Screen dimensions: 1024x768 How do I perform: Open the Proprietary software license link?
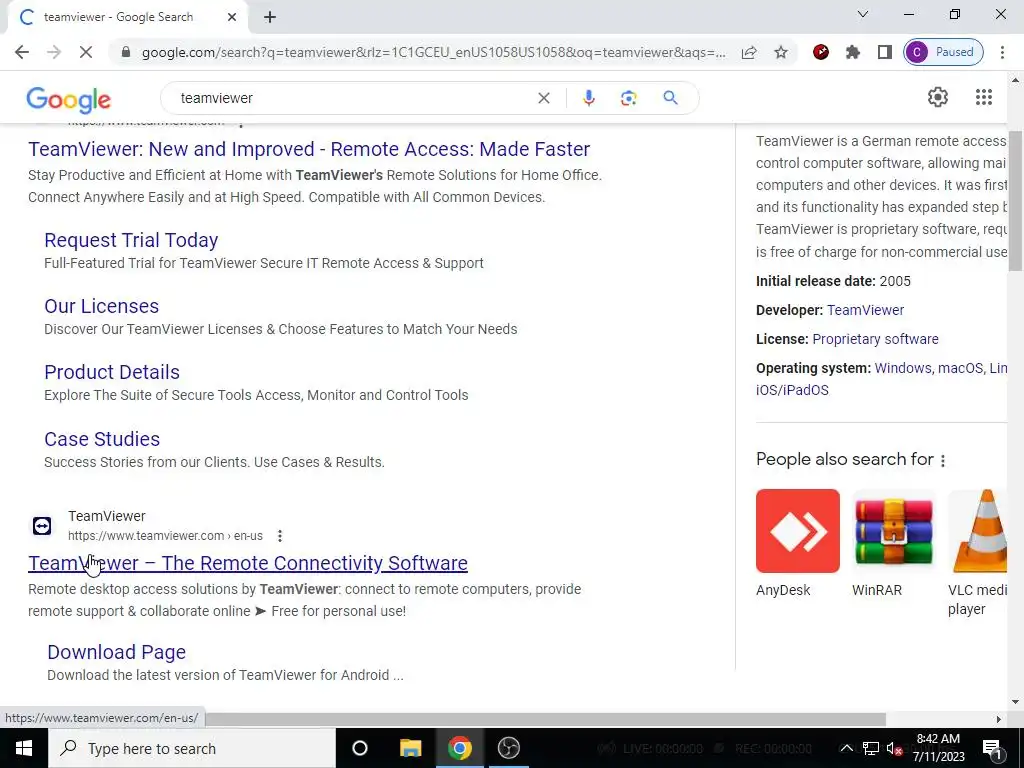875,339
